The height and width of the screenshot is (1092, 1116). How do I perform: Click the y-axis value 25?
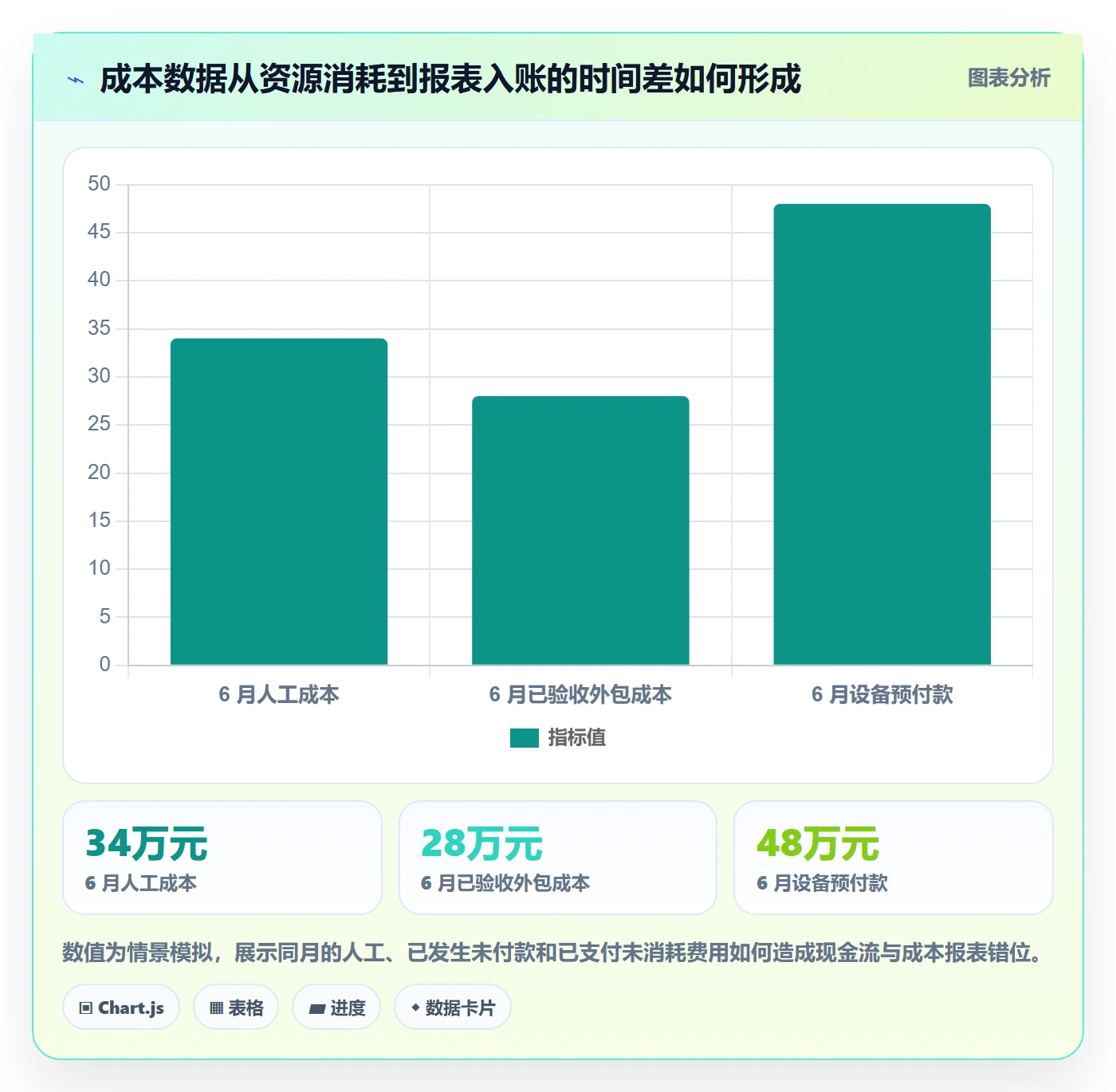pos(99,424)
